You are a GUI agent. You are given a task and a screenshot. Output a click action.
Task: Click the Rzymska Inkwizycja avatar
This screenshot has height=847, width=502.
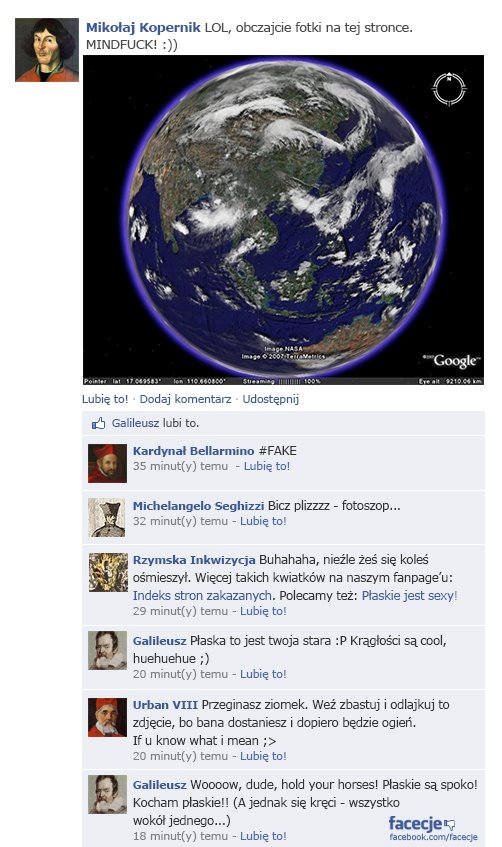[108, 572]
